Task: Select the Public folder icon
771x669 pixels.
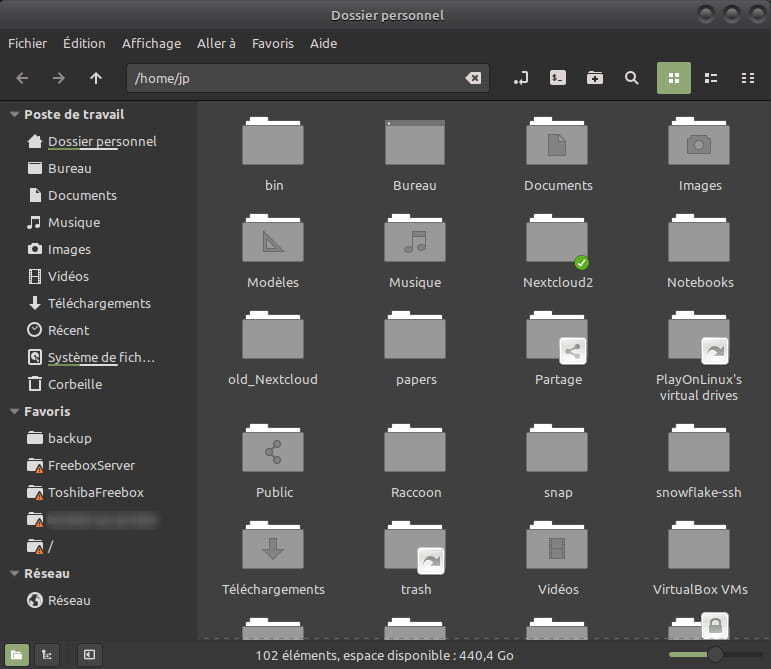Action: click(273, 448)
